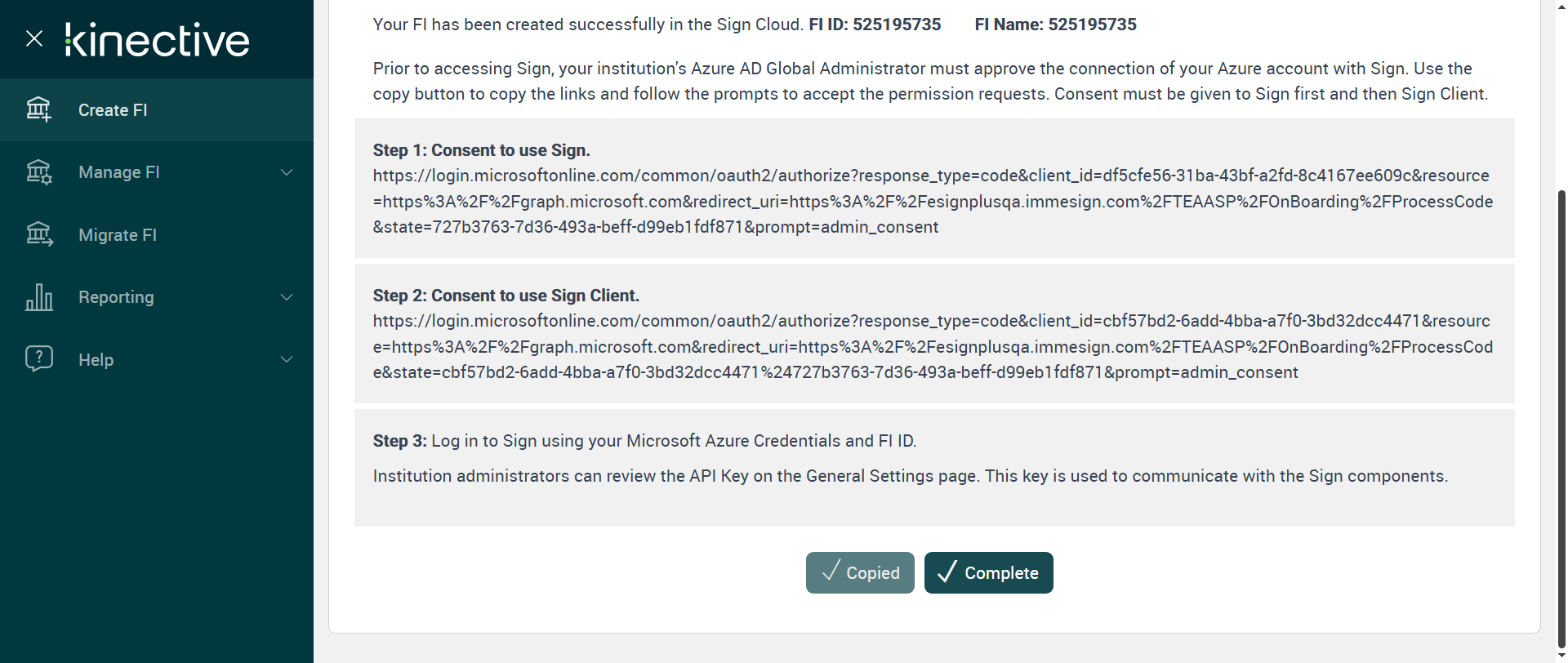Viewport: 1568px width, 663px height.
Task: Click the checkmark on the Complete button
Action: coord(947,572)
